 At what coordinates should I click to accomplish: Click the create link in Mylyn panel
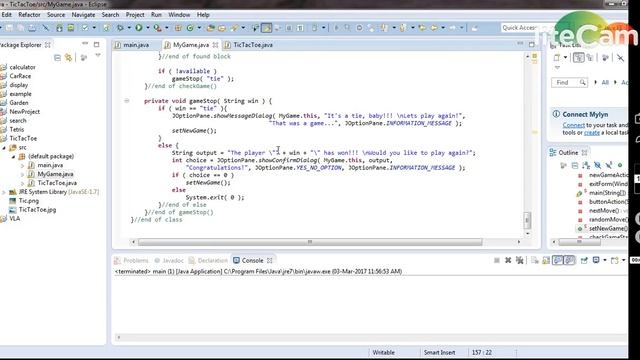591,133
